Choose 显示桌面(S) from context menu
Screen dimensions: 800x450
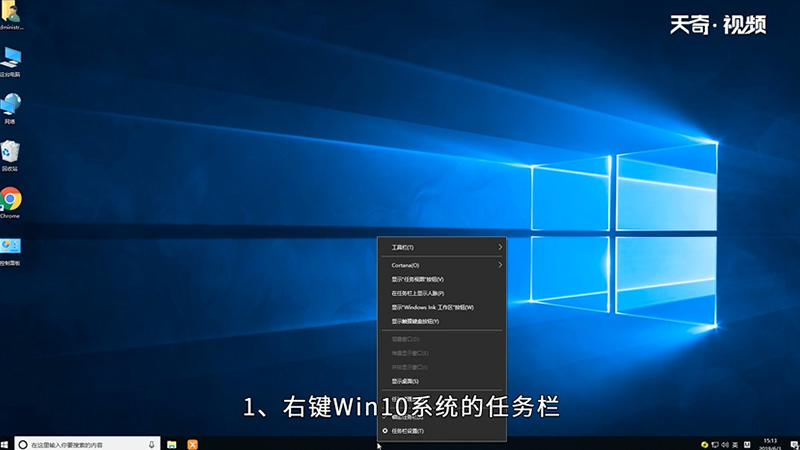coord(442,381)
